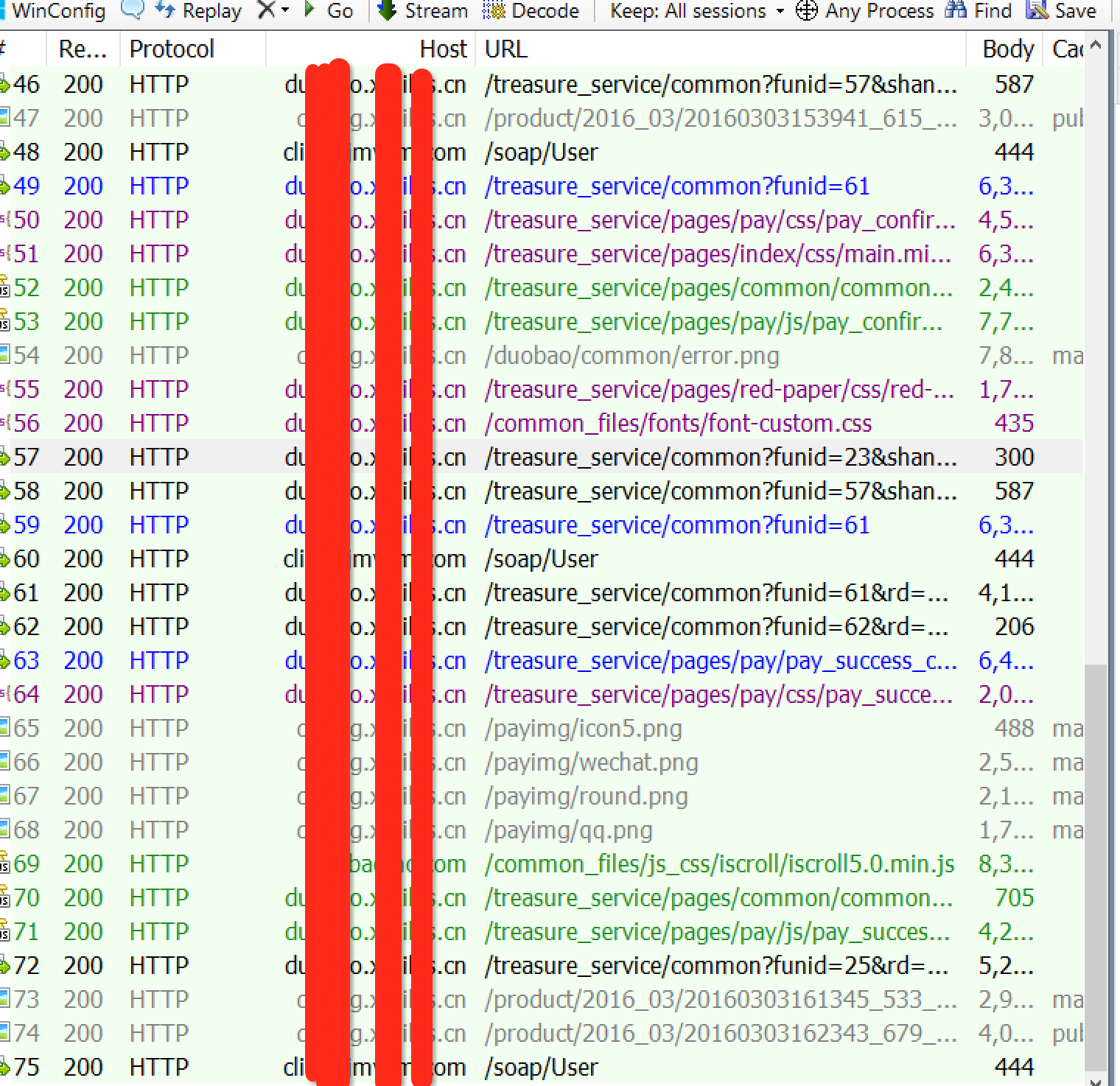Viewport: 1120px width, 1086px height.
Task: Toggle Stream mode on the toolbar
Action: click(x=423, y=10)
